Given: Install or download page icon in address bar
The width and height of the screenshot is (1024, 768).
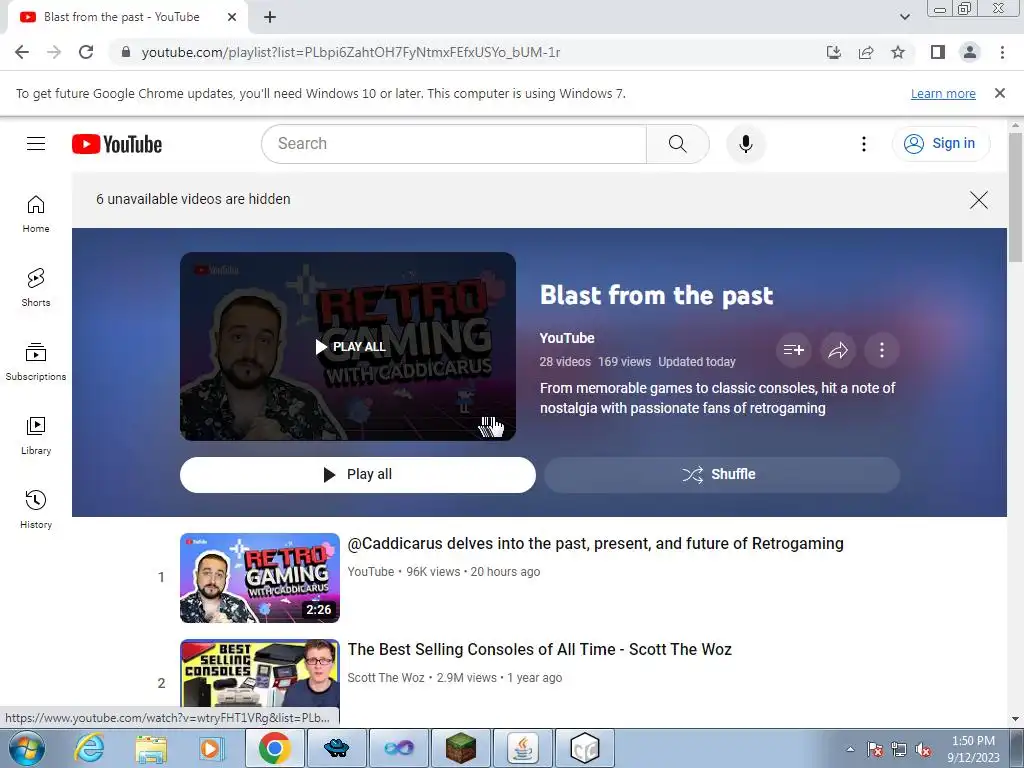Looking at the screenshot, I should coord(833,52).
